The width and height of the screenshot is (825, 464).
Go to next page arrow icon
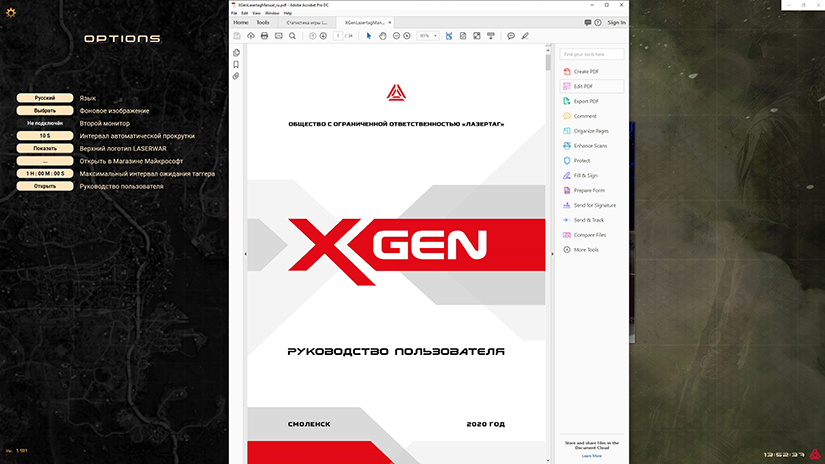[x=323, y=36]
